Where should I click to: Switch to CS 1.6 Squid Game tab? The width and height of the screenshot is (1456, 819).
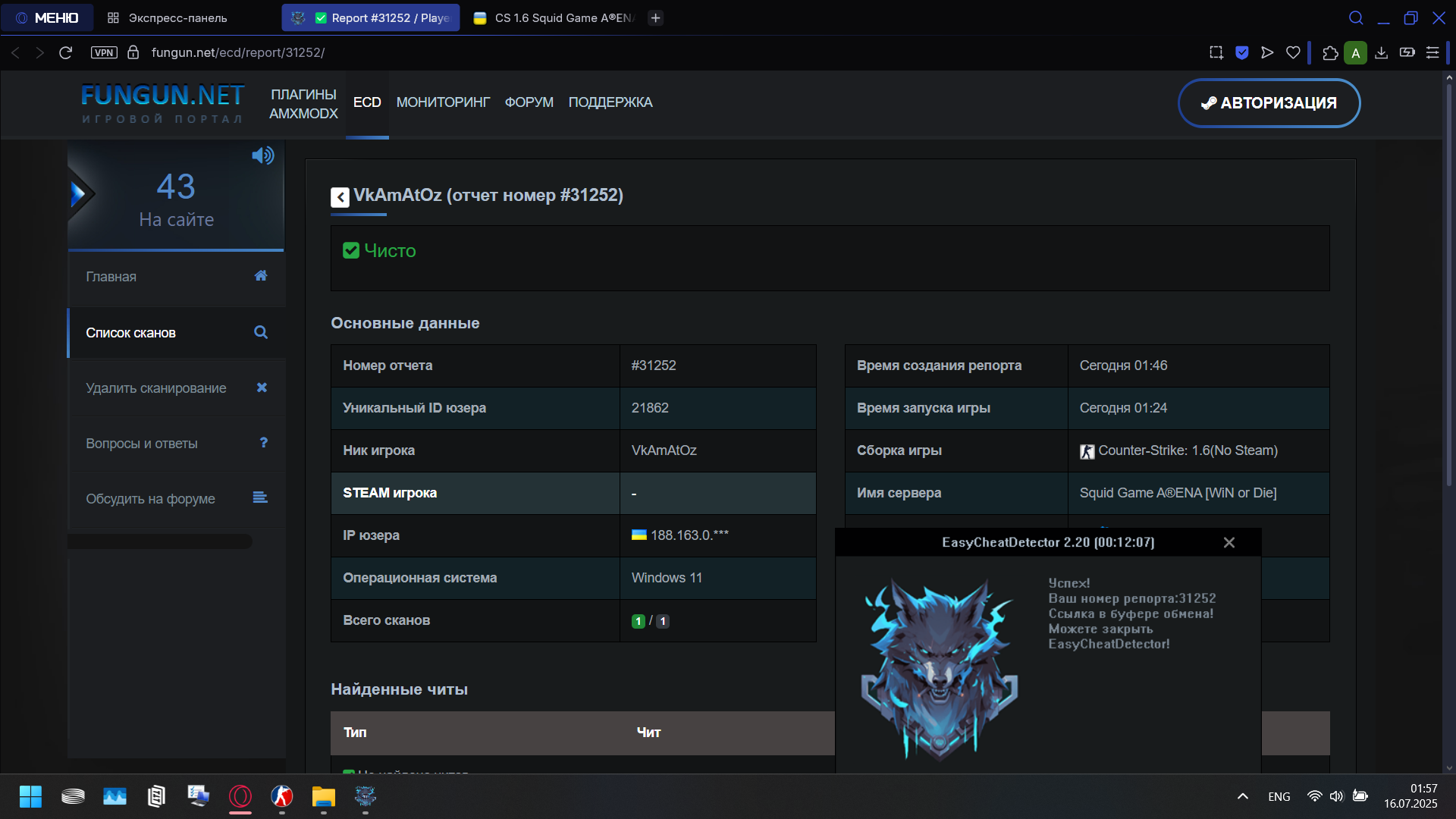pyautogui.click(x=554, y=17)
